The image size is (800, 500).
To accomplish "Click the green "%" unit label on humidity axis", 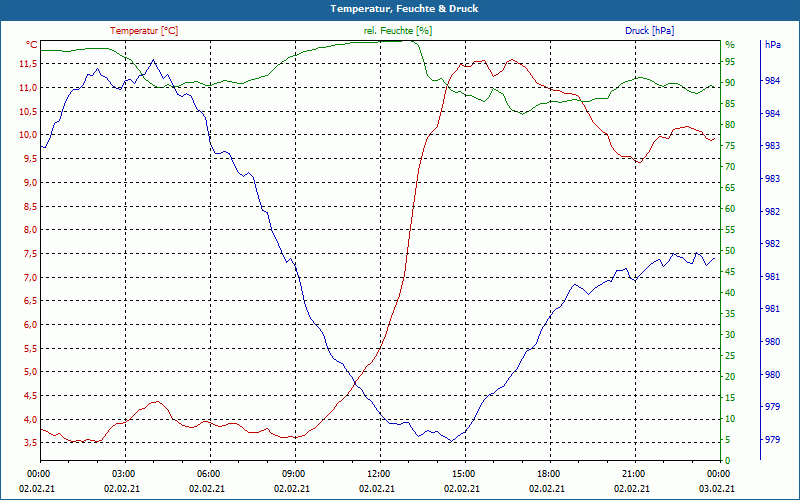I will click(x=730, y=45).
